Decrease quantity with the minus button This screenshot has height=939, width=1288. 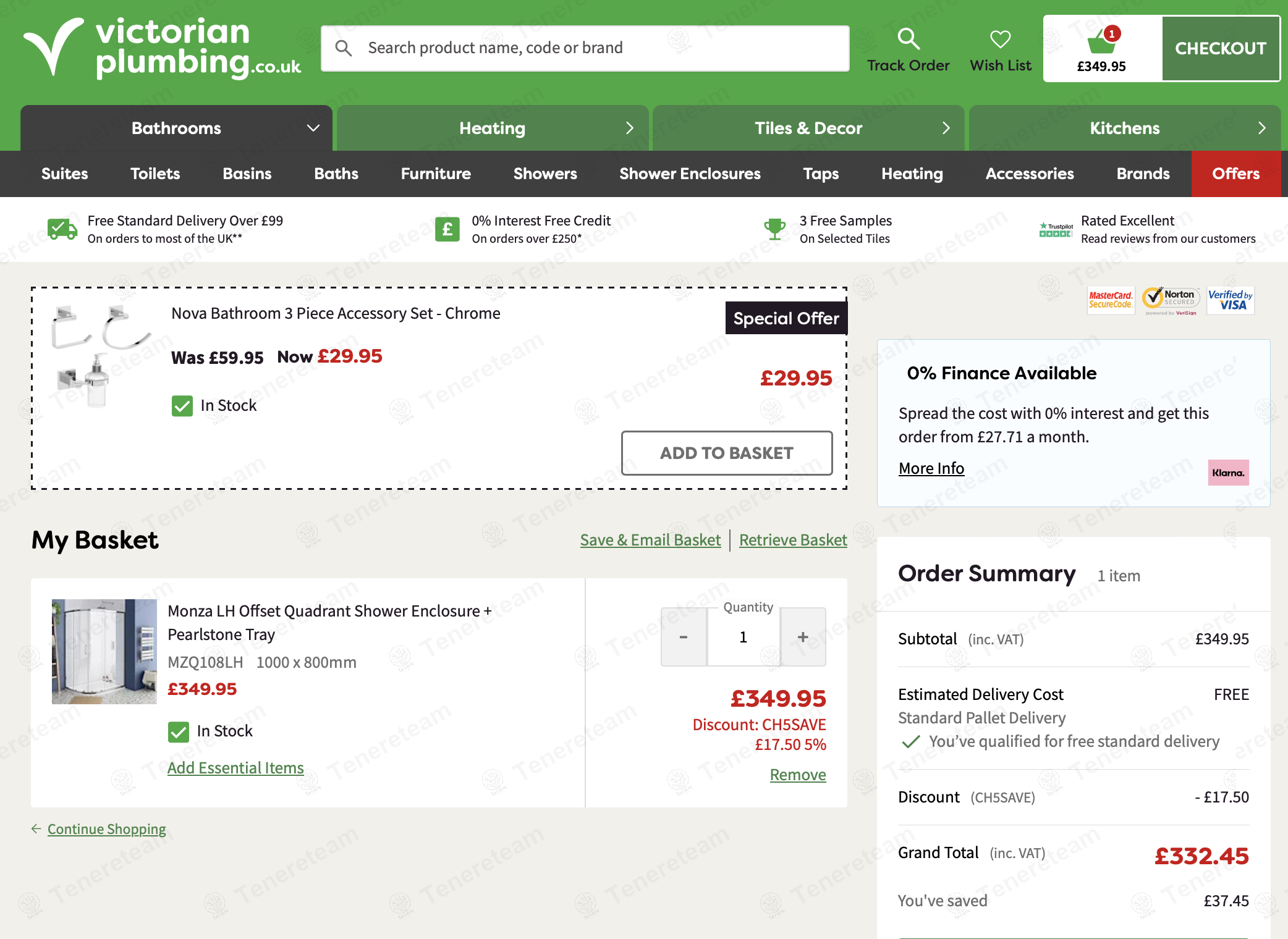684,637
